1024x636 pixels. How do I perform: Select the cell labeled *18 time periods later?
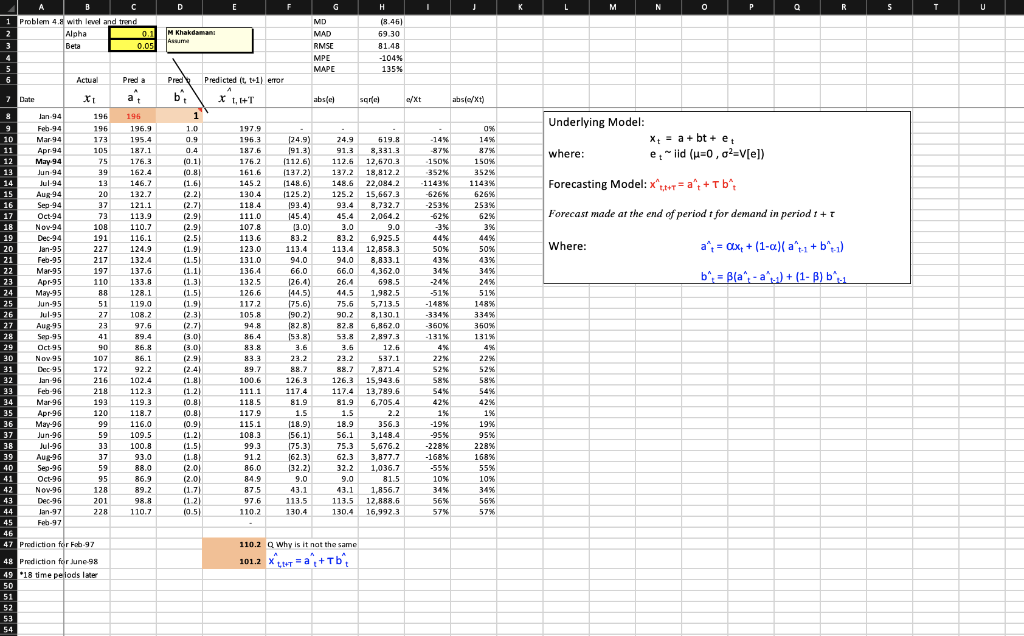tap(41, 575)
